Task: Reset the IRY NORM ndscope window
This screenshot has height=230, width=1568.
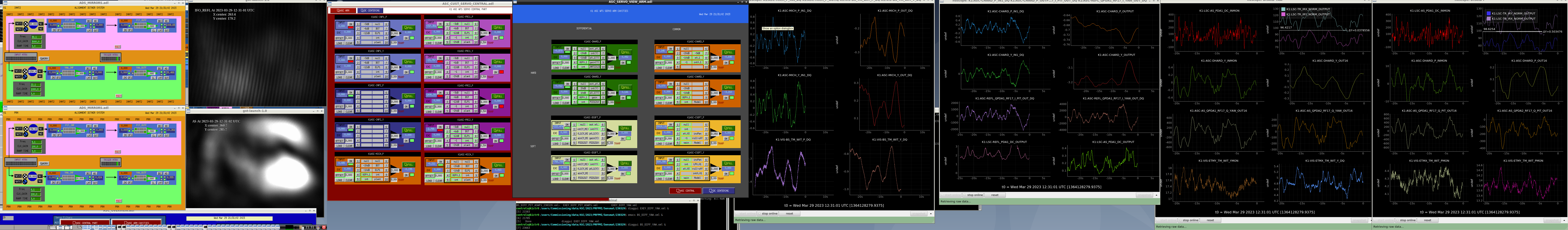Action: pos(1427,220)
